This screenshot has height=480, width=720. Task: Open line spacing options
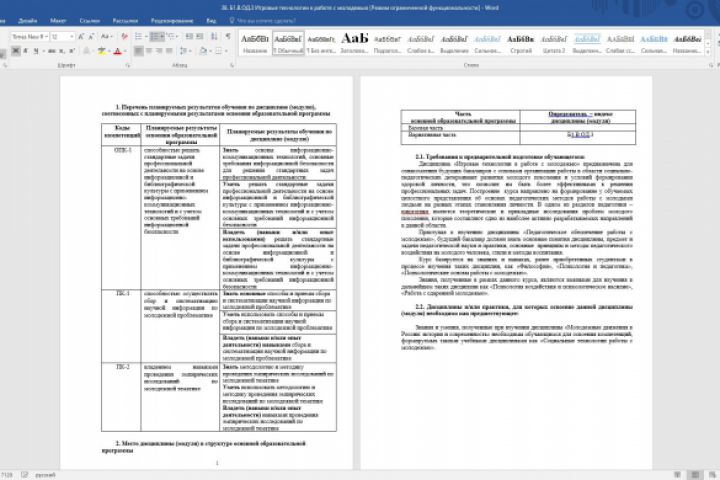click(184, 51)
